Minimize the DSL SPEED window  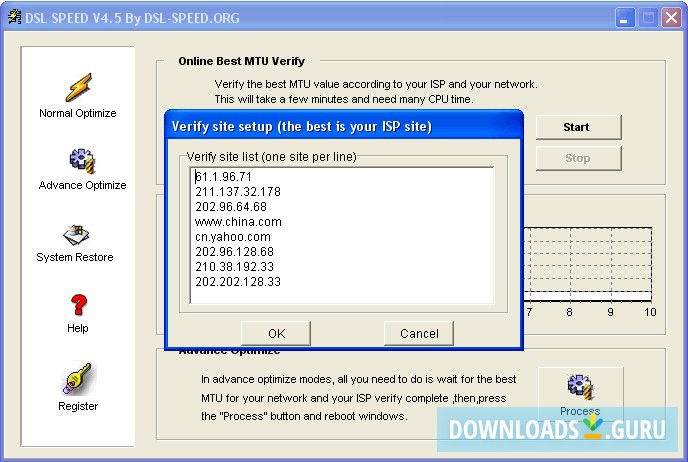(x=624, y=18)
